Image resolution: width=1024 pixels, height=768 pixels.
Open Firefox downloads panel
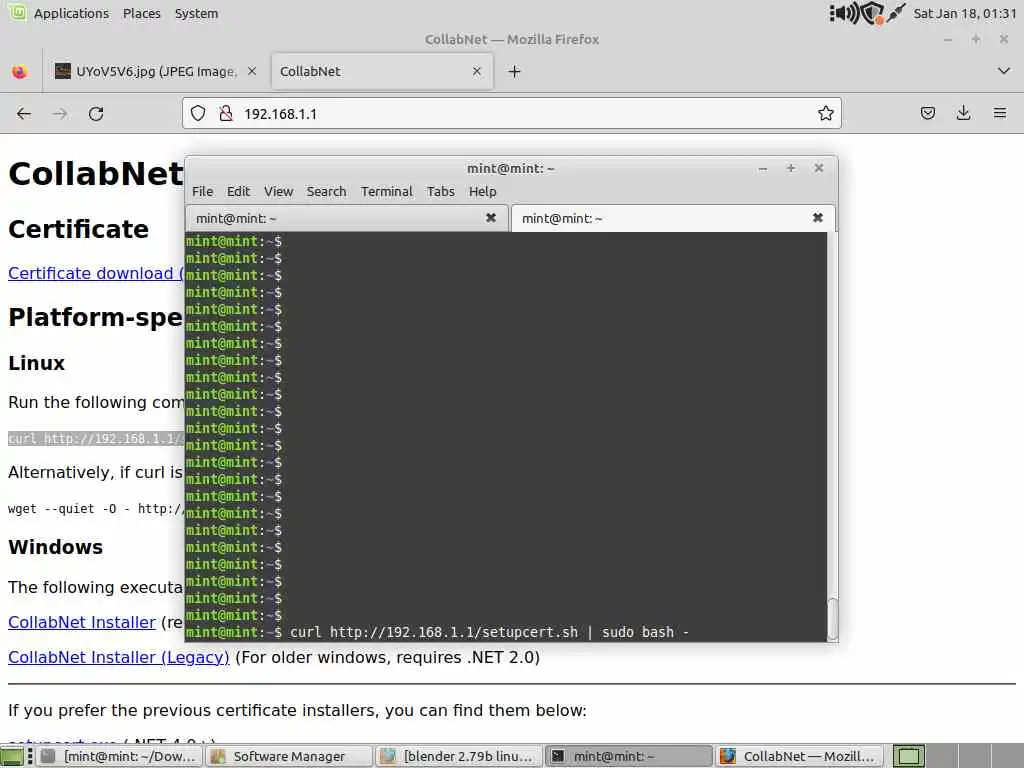963,114
